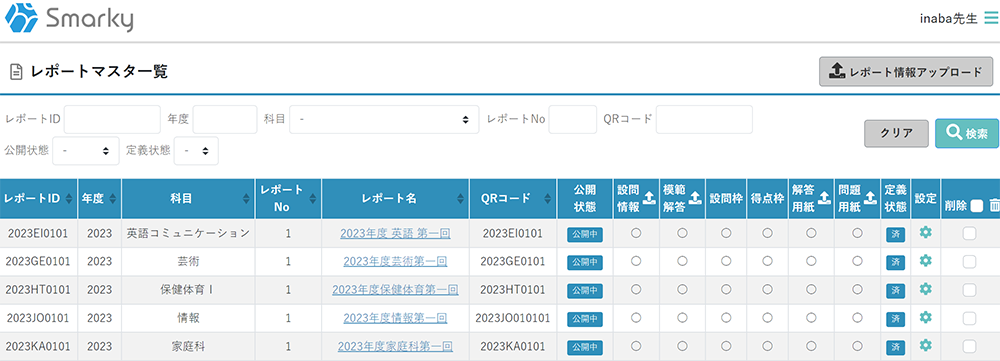The image size is (1000, 361).
Task: Click 模範解答 circle for 2023GE0101 row
Action: tap(682, 262)
